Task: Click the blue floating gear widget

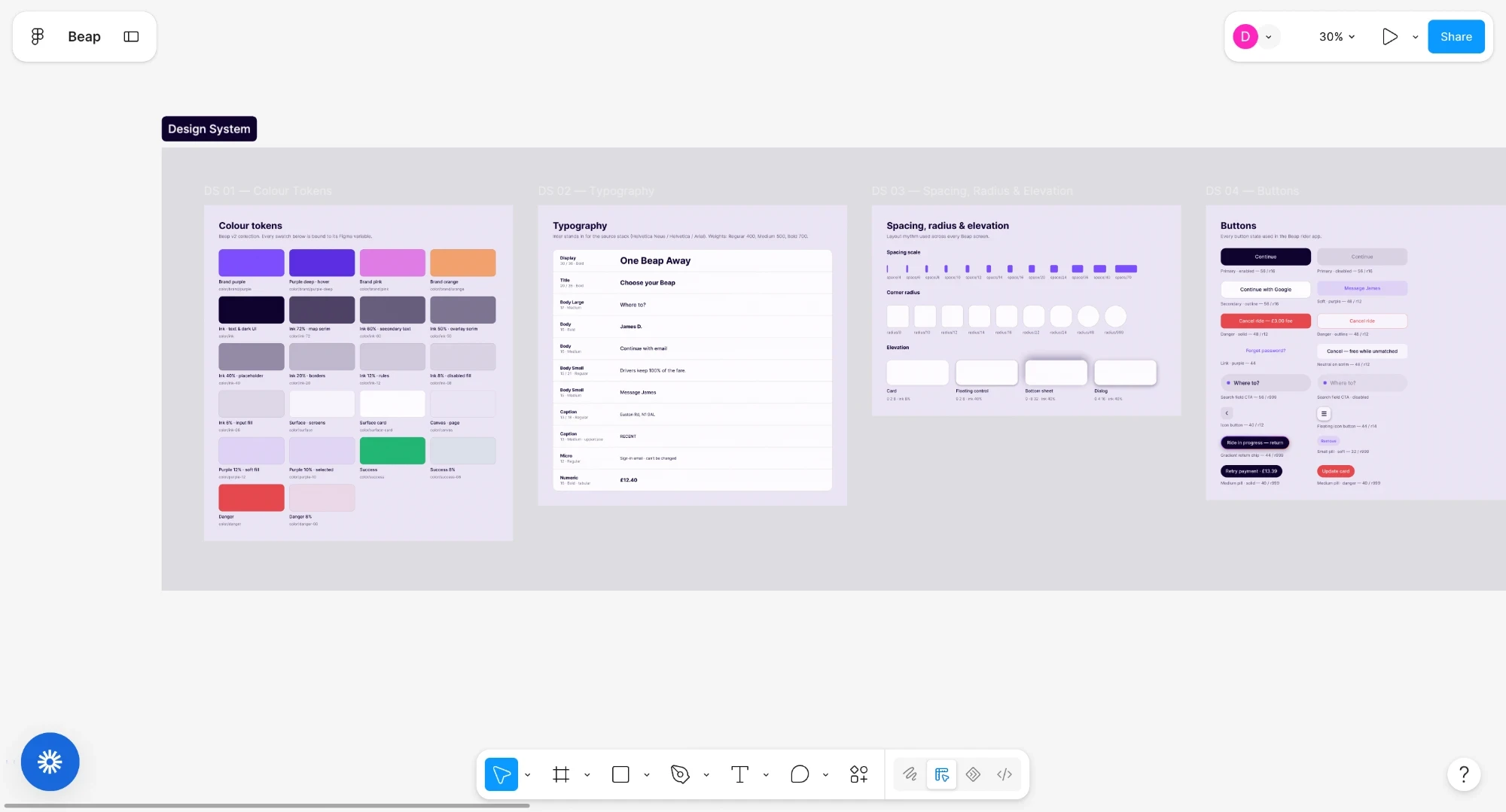Action: pos(50,762)
